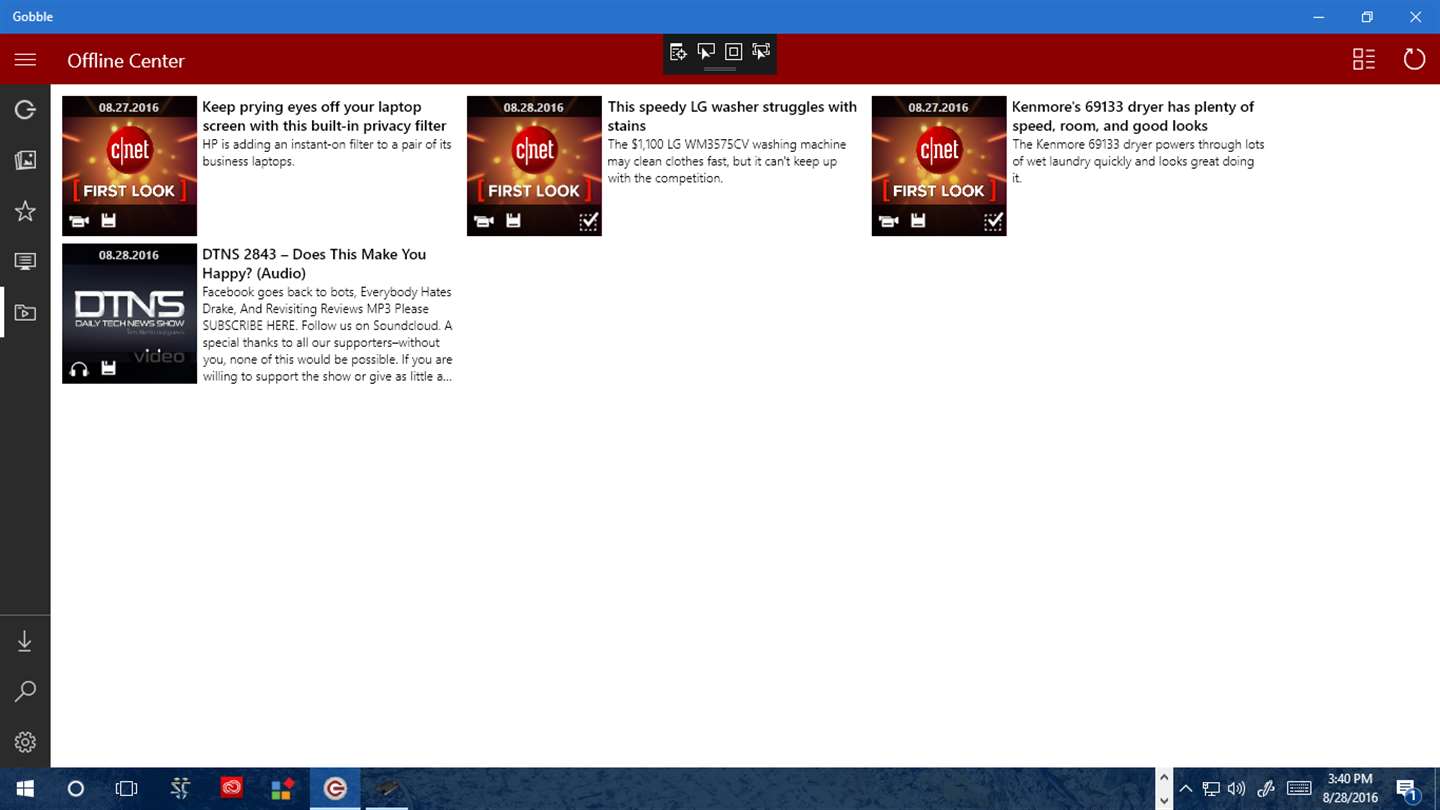Click the circular-arrow icon at top of sidebar
The width and height of the screenshot is (1440, 810).
click(x=25, y=109)
